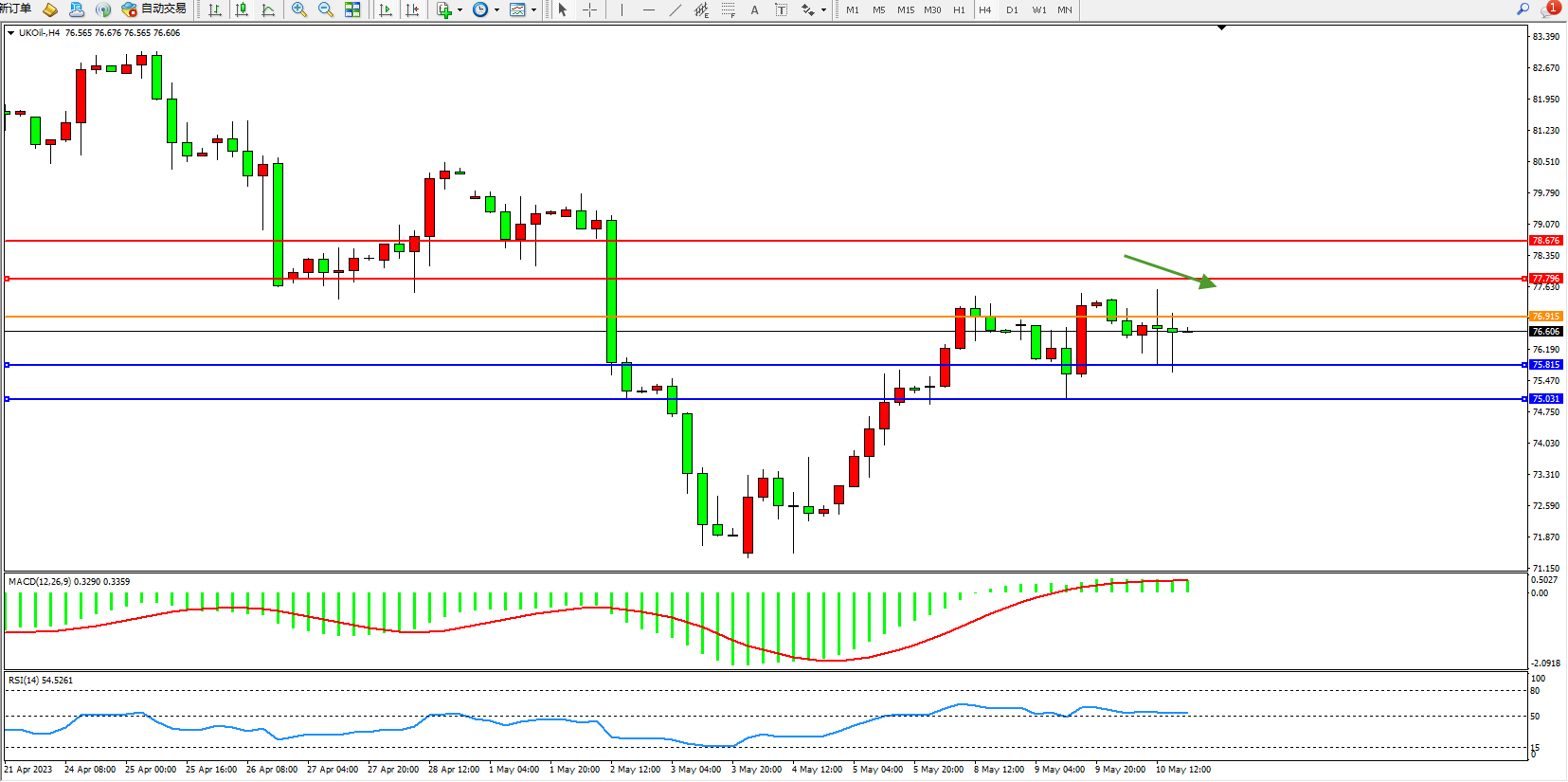Viewport: 1568px width, 782px height.
Task: Switch chart display to candlesticks
Action: tap(242, 9)
